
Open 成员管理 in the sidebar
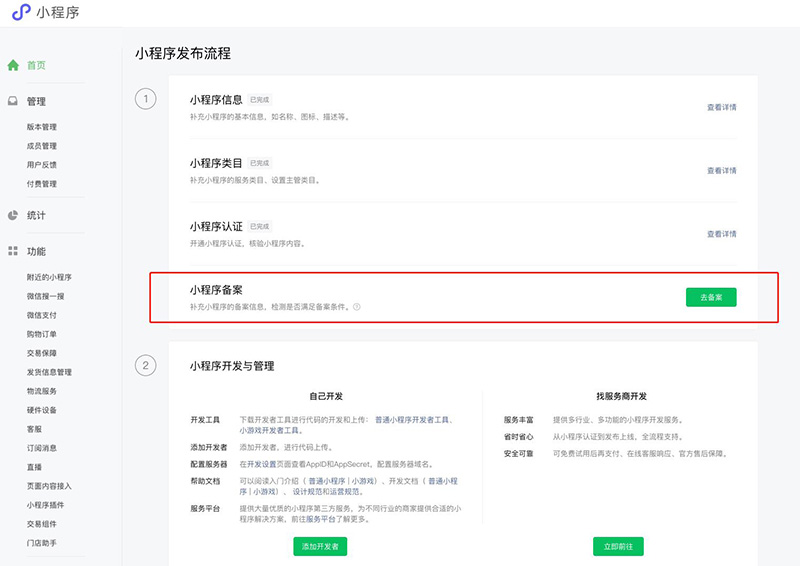click(x=42, y=146)
